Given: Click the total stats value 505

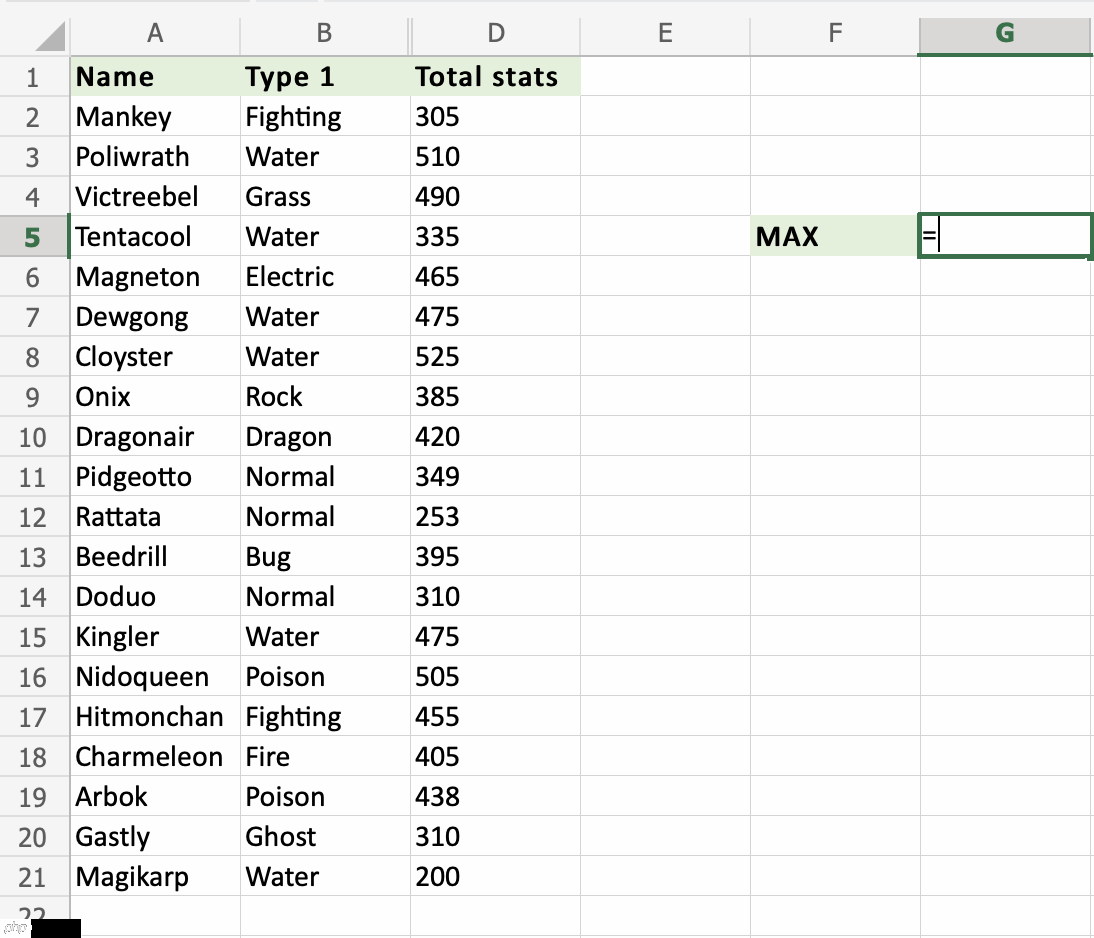Looking at the screenshot, I should 495,677.
